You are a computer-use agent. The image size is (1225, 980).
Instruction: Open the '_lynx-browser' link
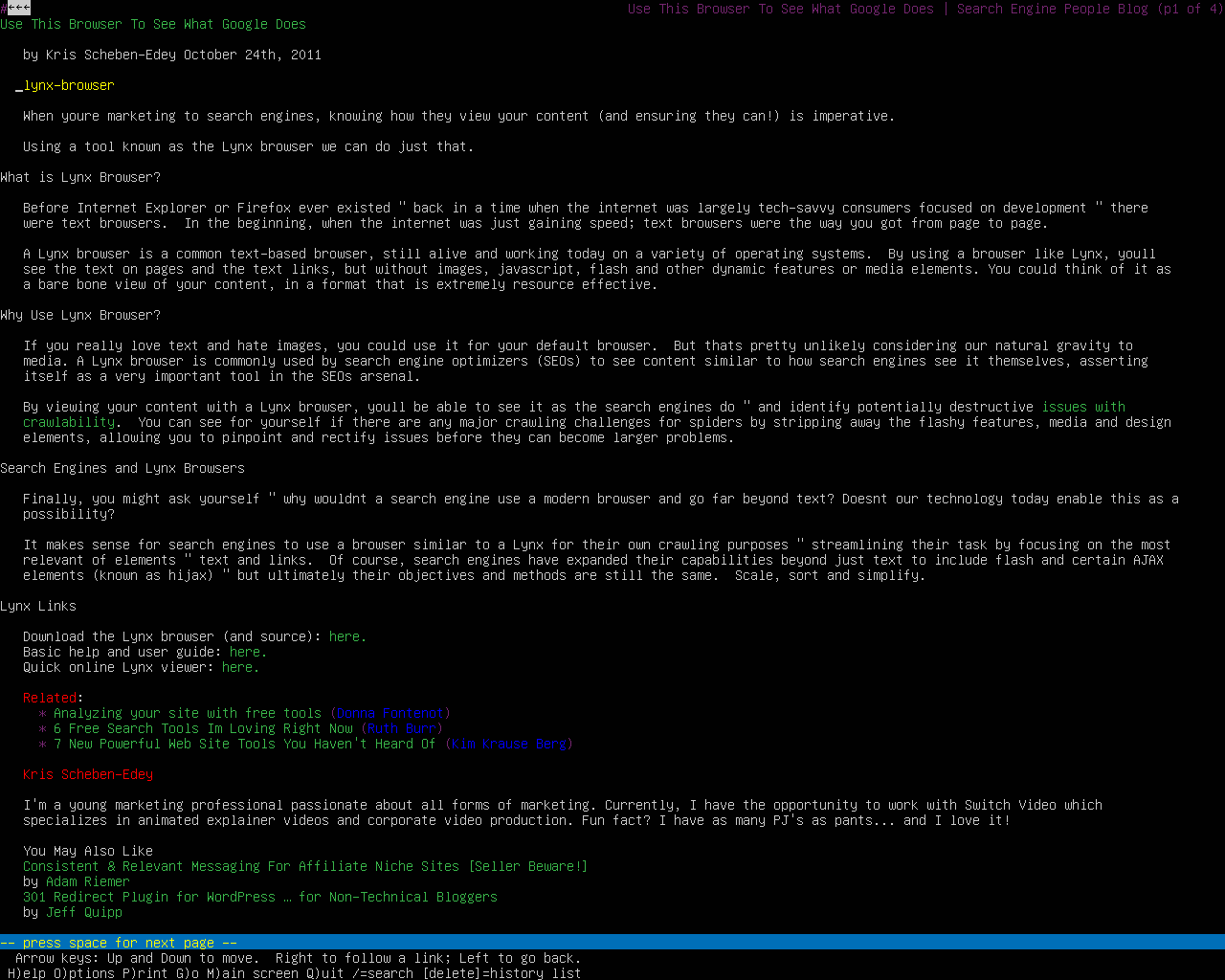coord(65,85)
